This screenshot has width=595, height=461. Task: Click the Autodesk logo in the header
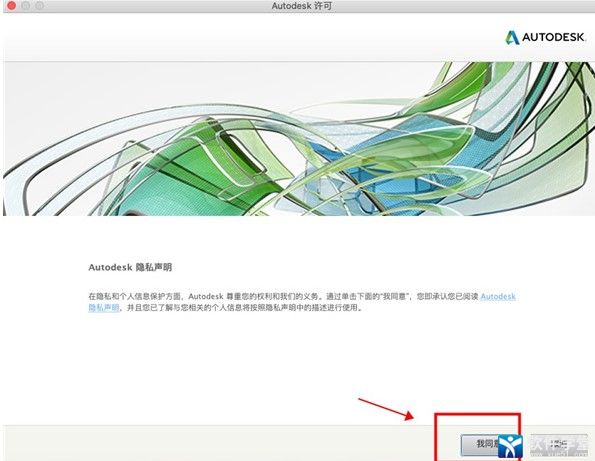tap(545, 38)
